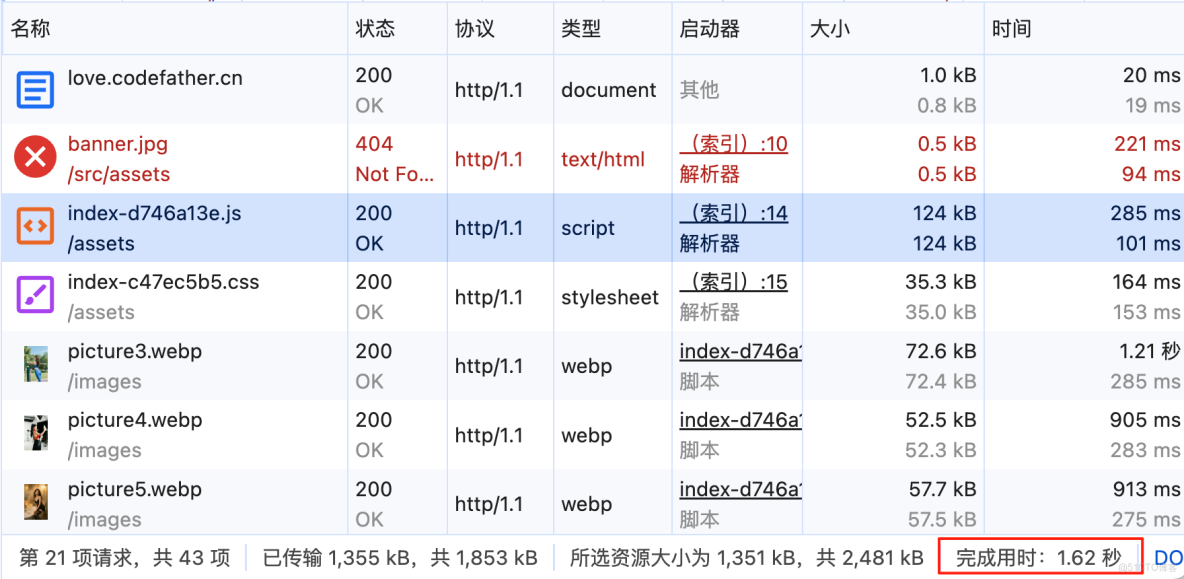Click the orange script icon for index-d746a13e.js
The image size is (1184, 579).
[35, 226]
